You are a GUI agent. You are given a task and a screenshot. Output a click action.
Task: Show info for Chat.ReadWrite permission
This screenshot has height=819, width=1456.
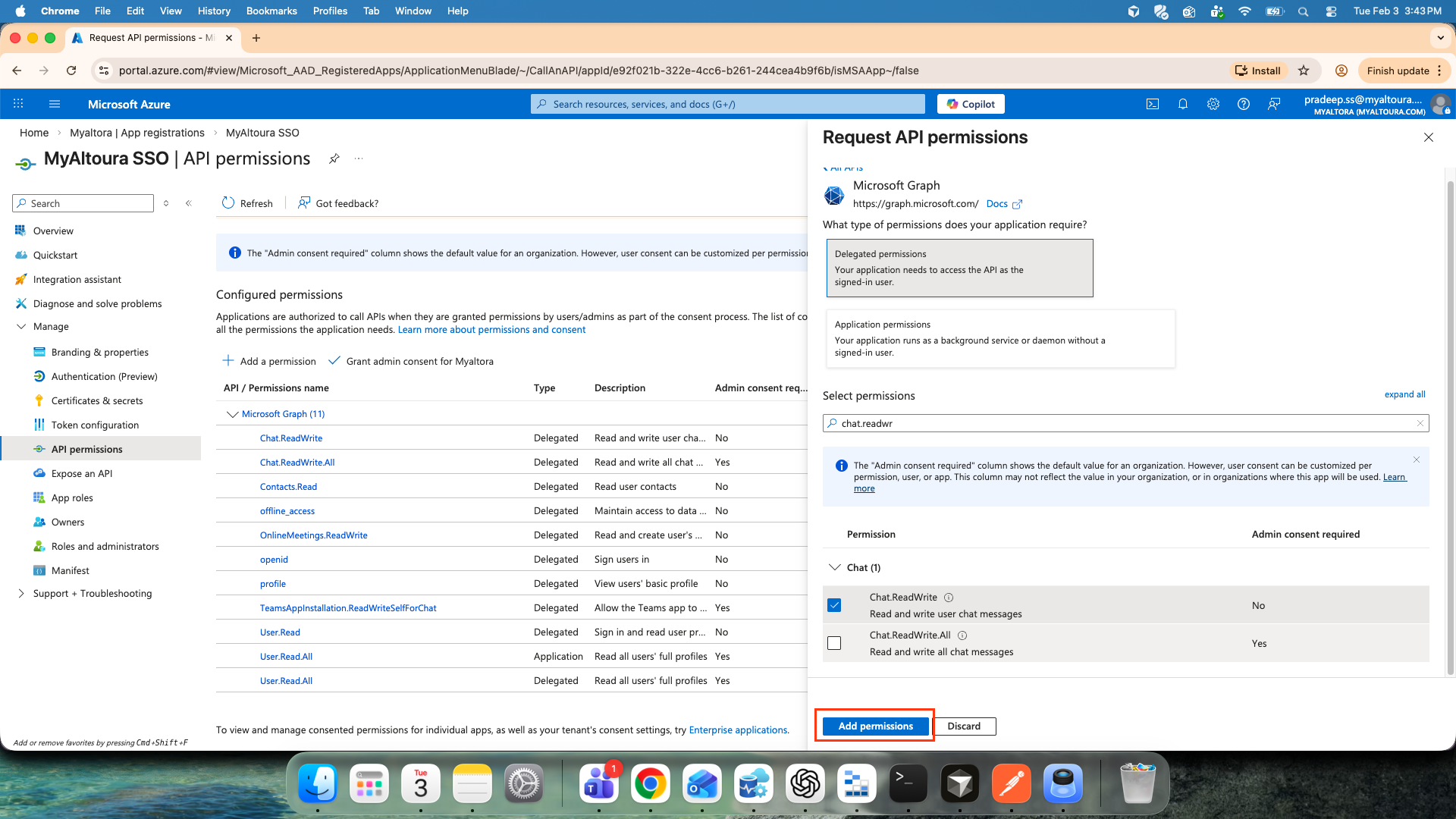point(949,598)
